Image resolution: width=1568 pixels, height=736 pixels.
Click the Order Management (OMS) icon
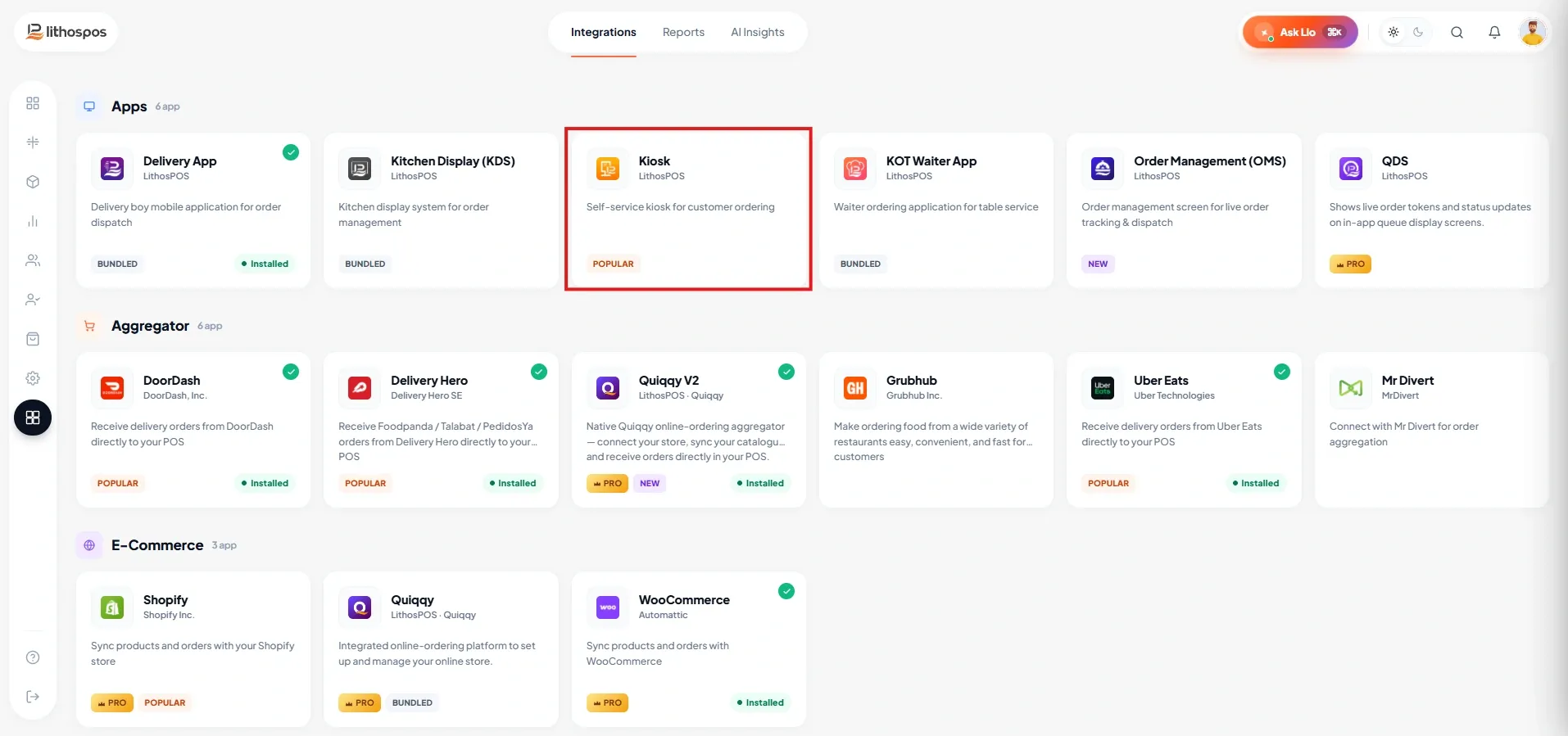pos(1103,169)
